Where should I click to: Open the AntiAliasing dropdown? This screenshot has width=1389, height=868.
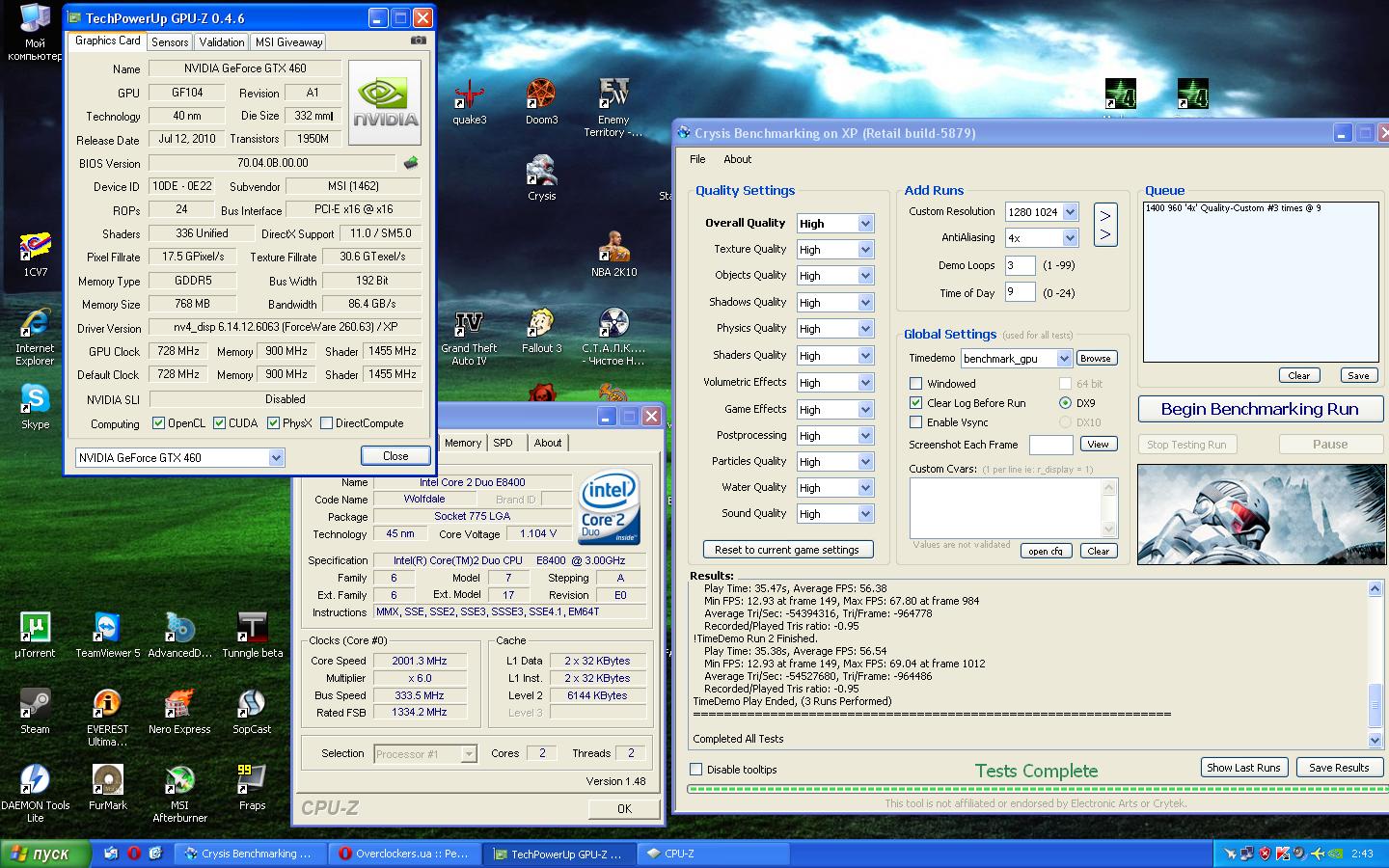1070,237
